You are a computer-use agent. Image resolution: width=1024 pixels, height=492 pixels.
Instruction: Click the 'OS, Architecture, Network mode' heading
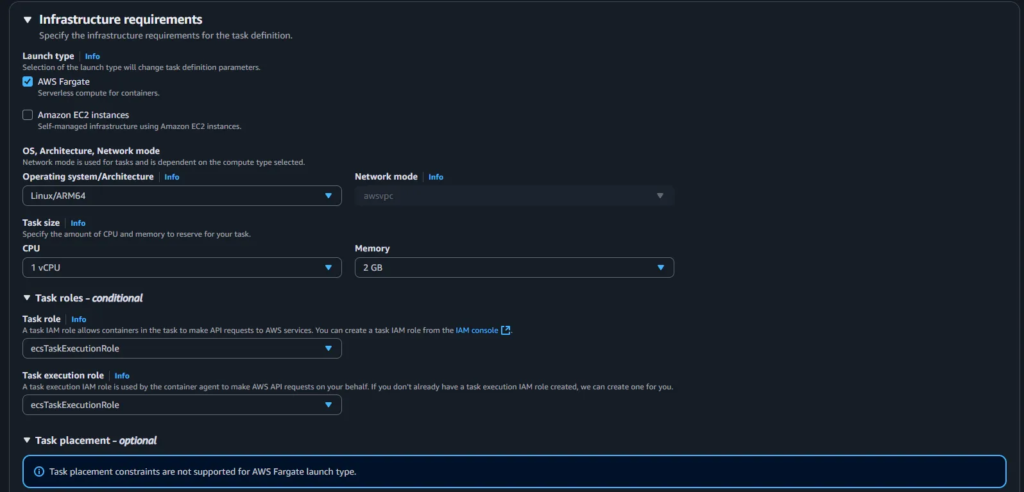point(91,151)
